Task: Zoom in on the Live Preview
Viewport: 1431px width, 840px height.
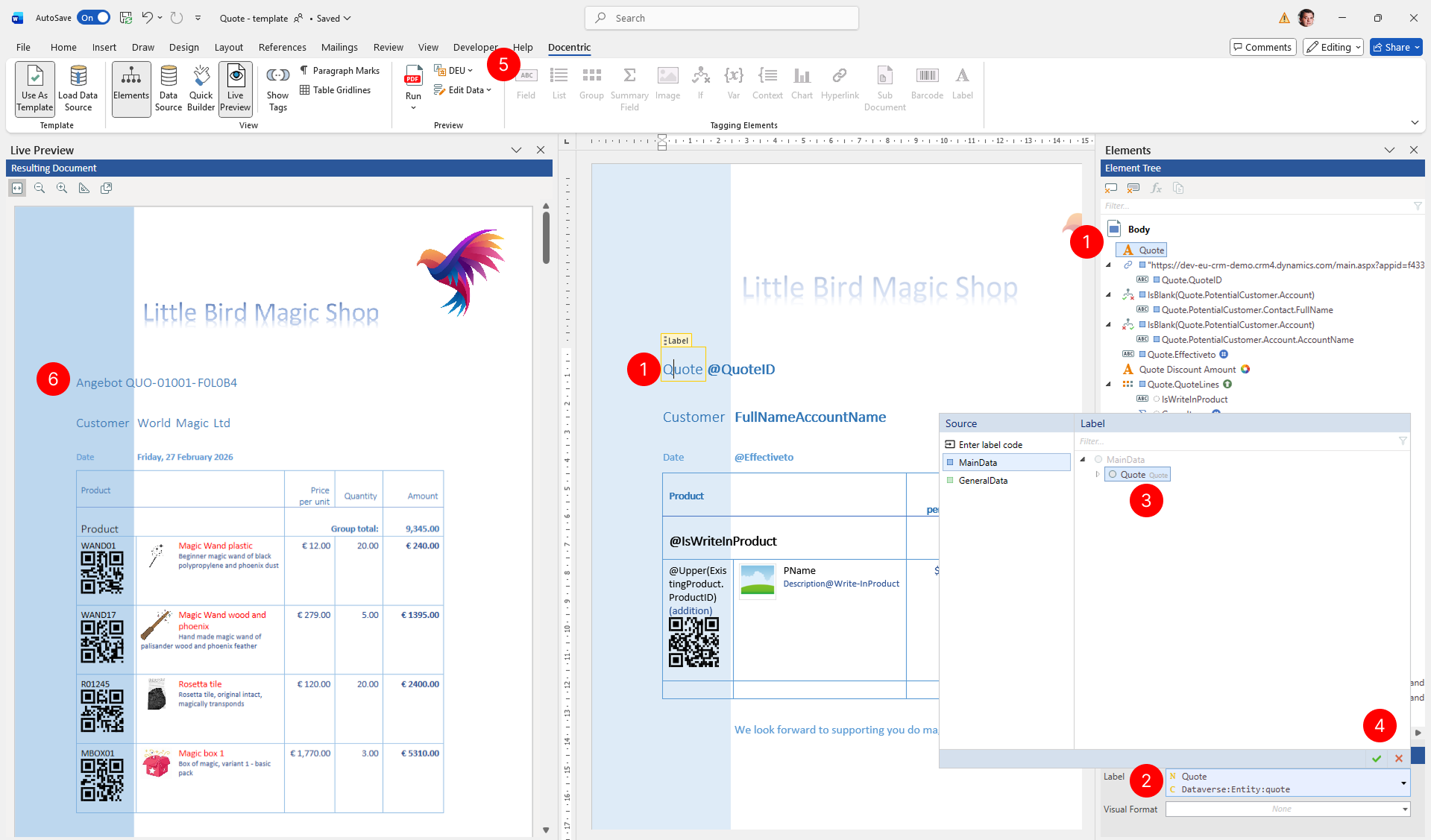Action: [62, 189]
